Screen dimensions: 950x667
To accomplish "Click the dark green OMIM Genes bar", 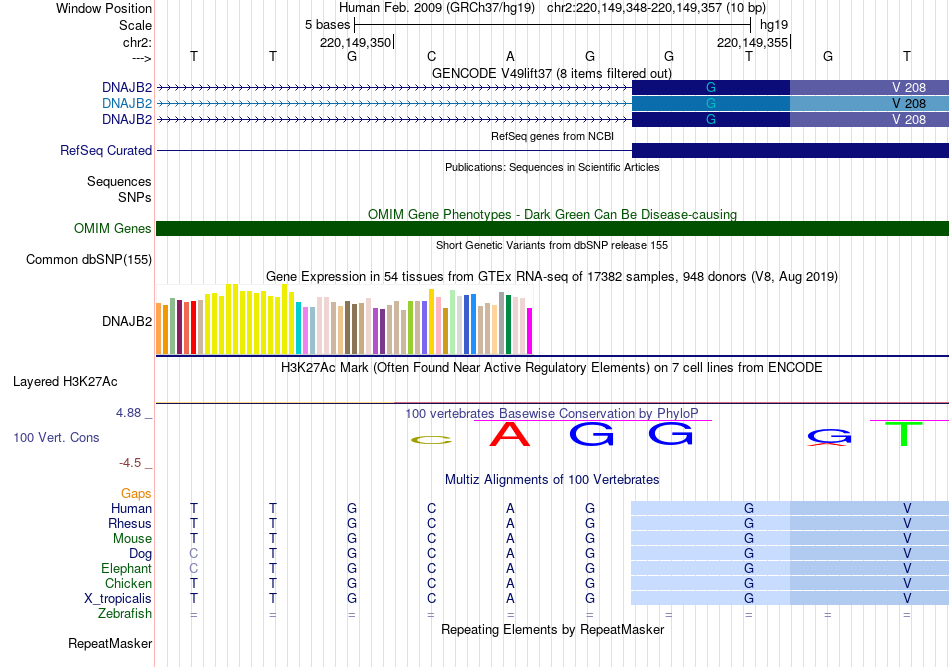I will click(552, 228).
